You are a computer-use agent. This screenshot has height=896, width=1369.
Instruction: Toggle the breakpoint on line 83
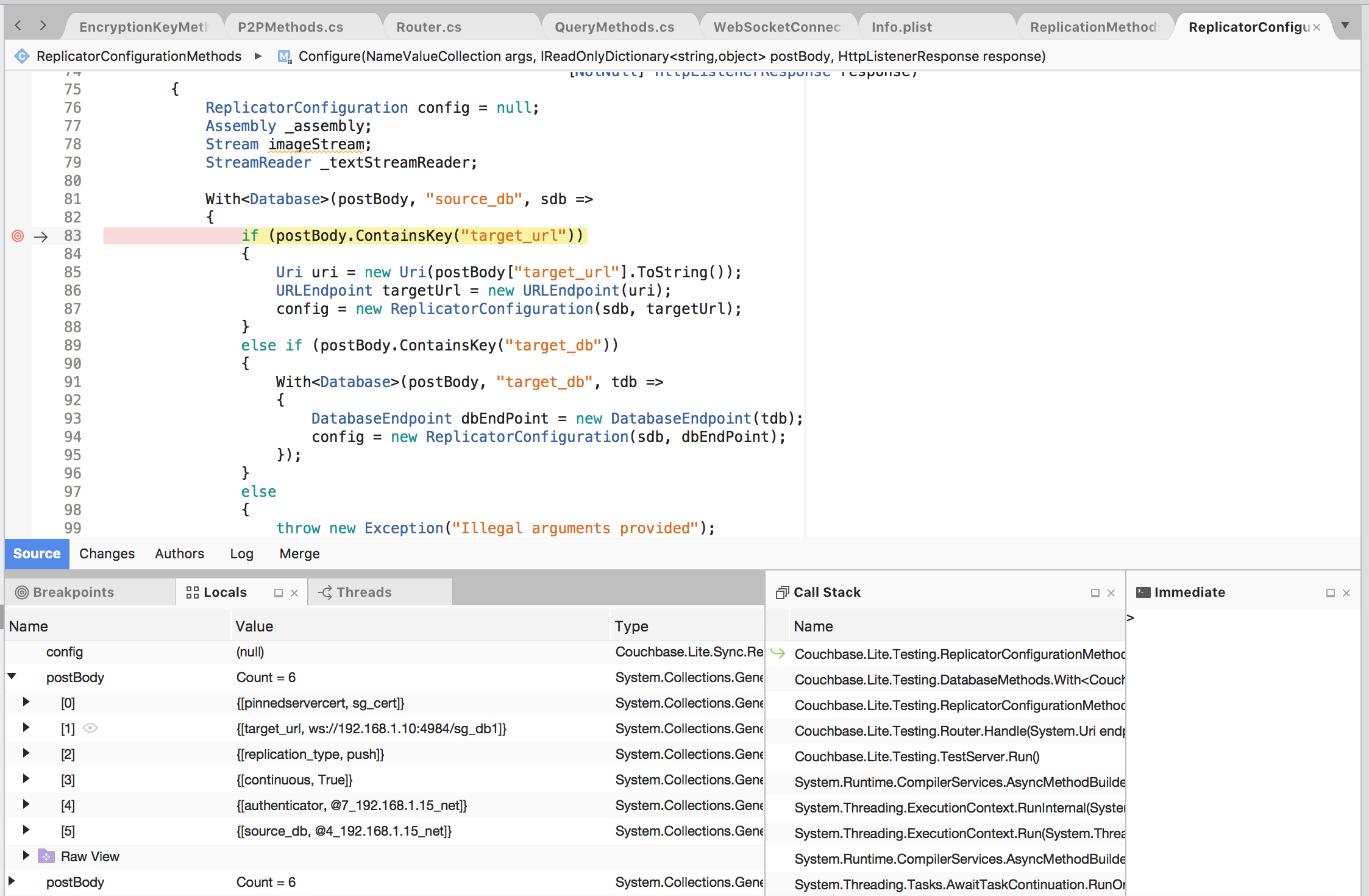click(17, 236)
